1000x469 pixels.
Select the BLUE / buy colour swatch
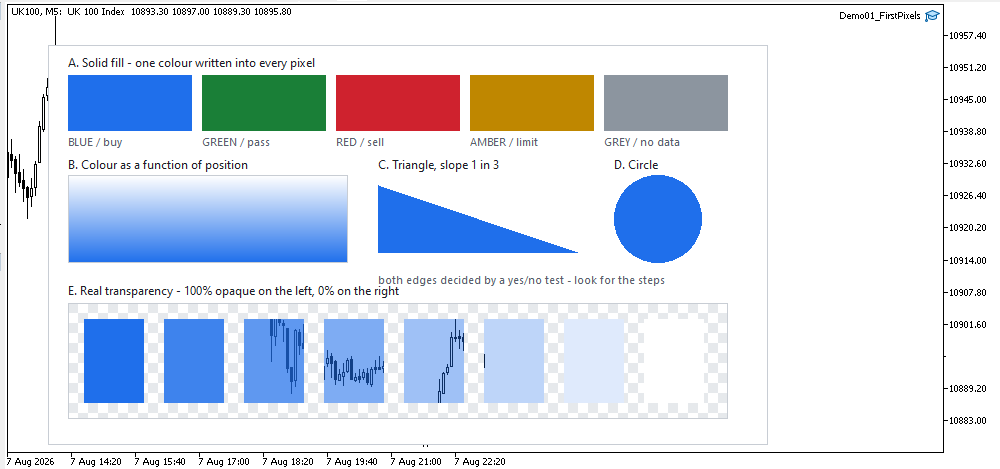130,103
